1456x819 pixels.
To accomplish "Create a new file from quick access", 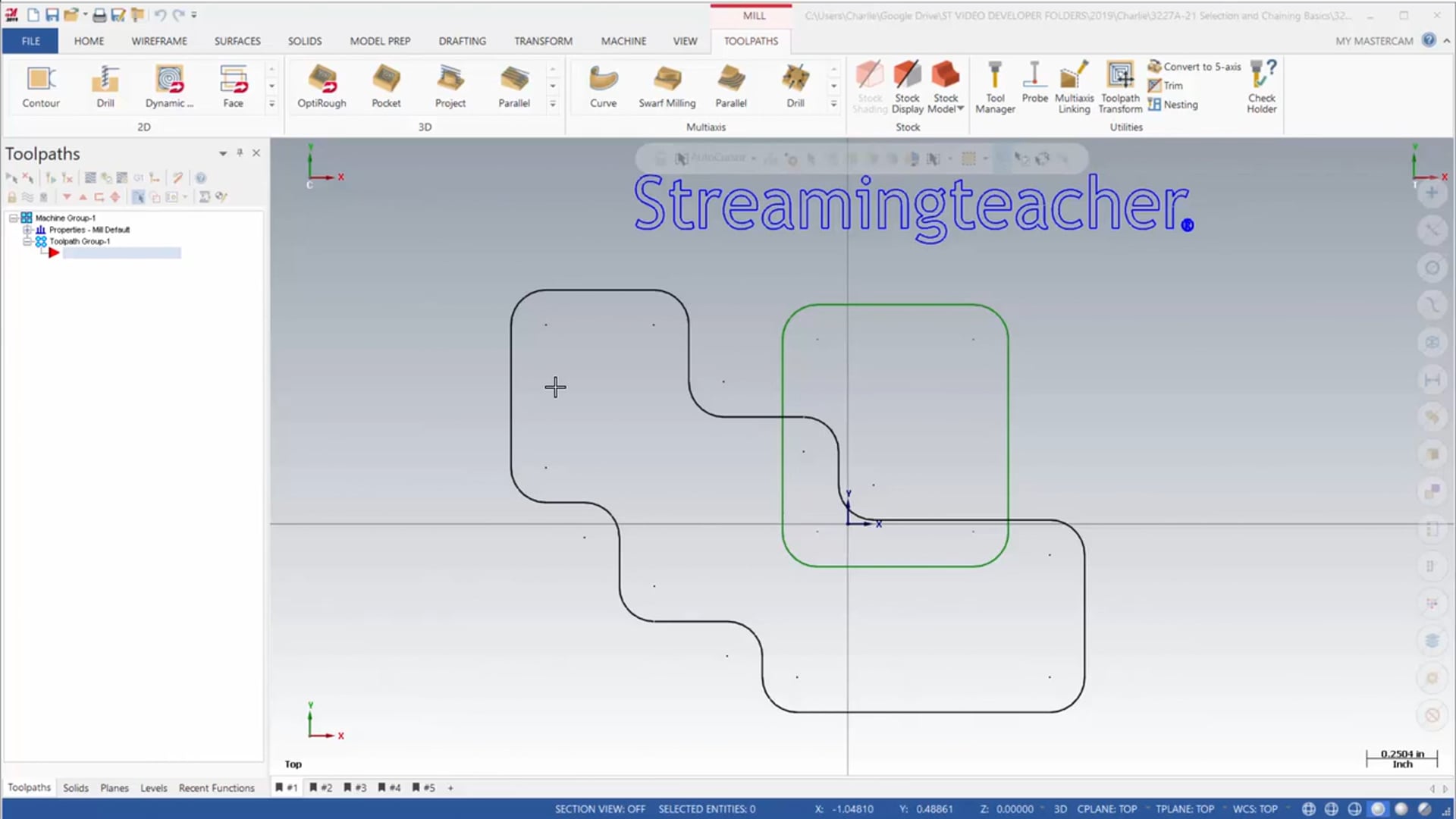I will pyautogui.click(x=33, y=14).
